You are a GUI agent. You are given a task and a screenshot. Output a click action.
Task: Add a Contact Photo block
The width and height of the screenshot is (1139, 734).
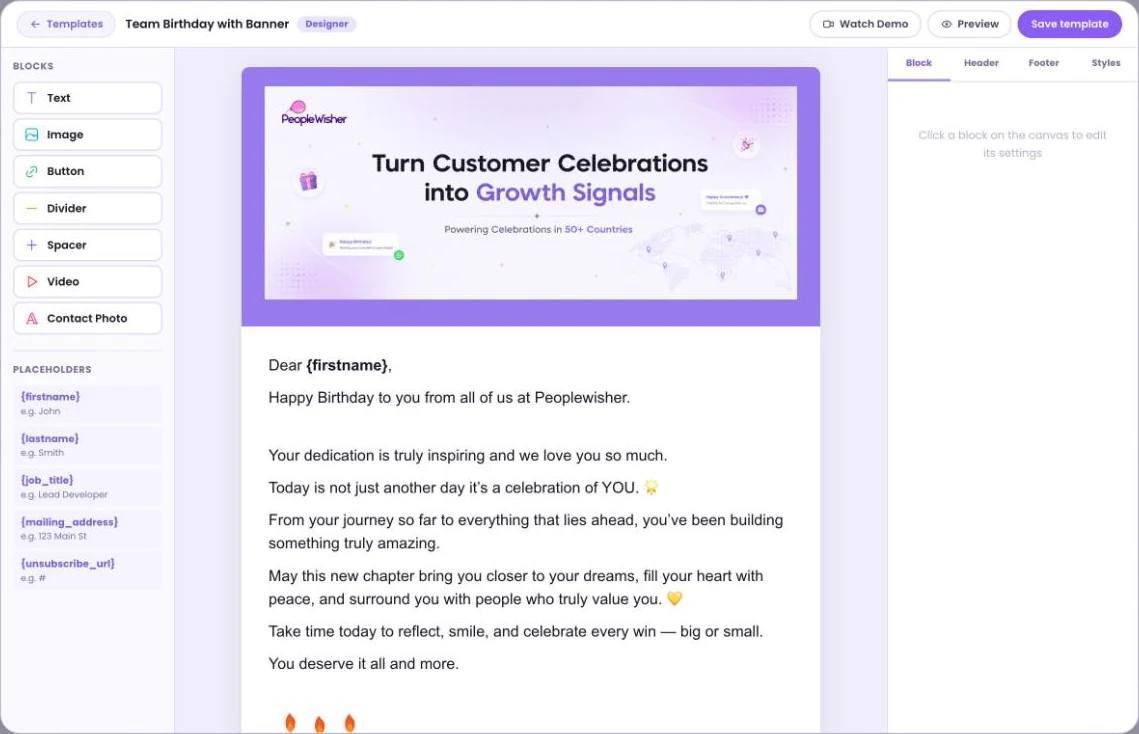click(x=87, y=318)
